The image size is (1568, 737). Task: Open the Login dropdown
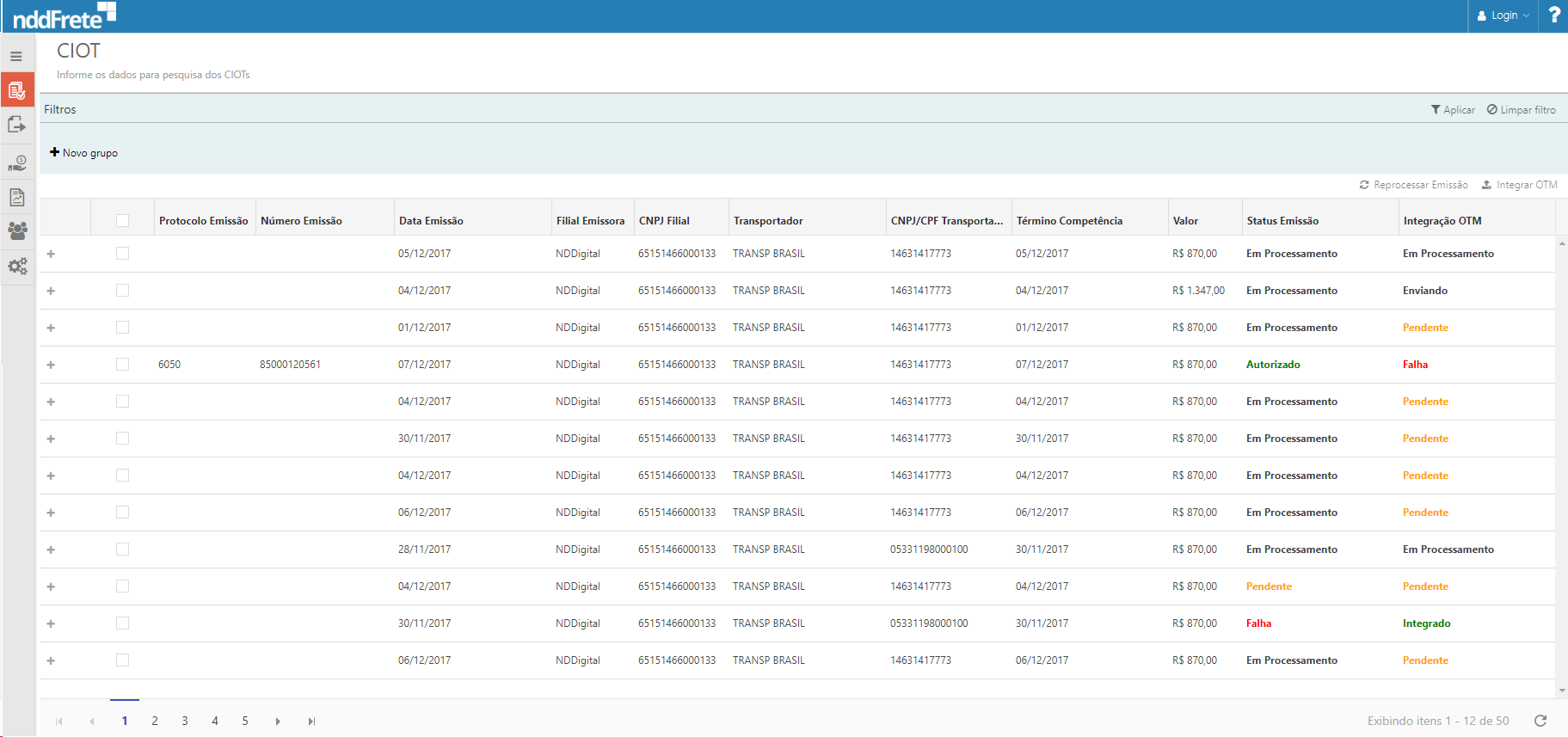[1503, 15]
